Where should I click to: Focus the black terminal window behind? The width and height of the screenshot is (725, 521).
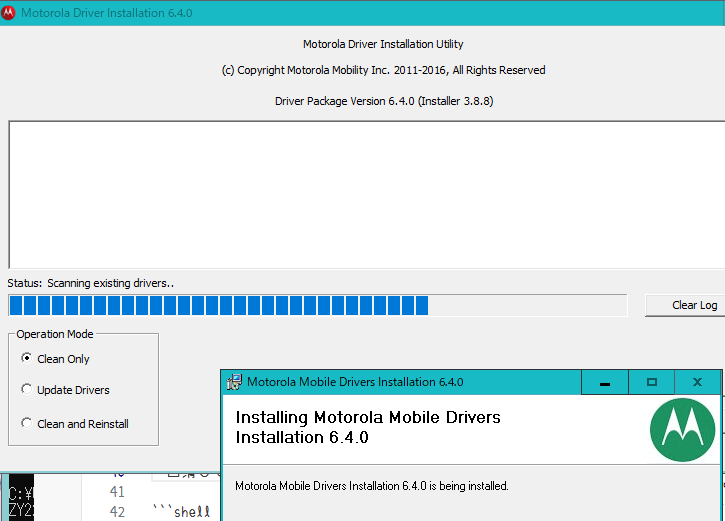click(18, 498)
